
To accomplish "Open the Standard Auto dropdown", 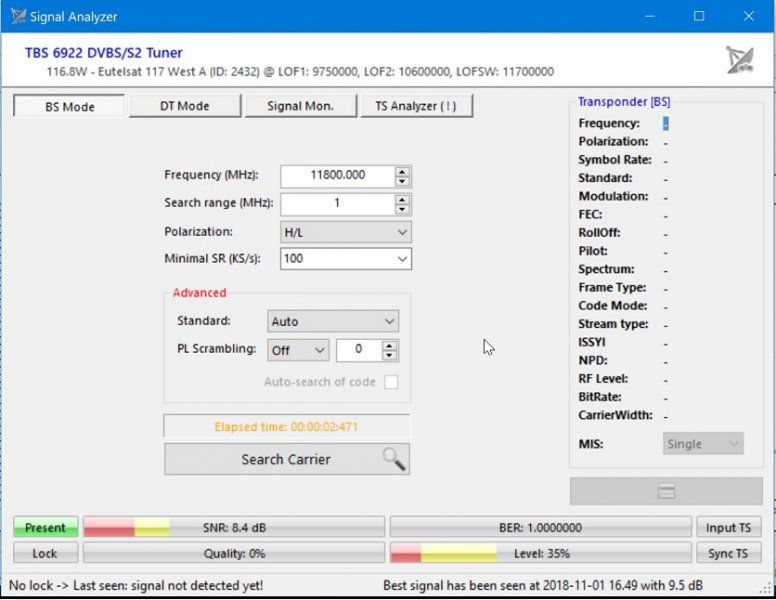I will (x=334, y=322).
